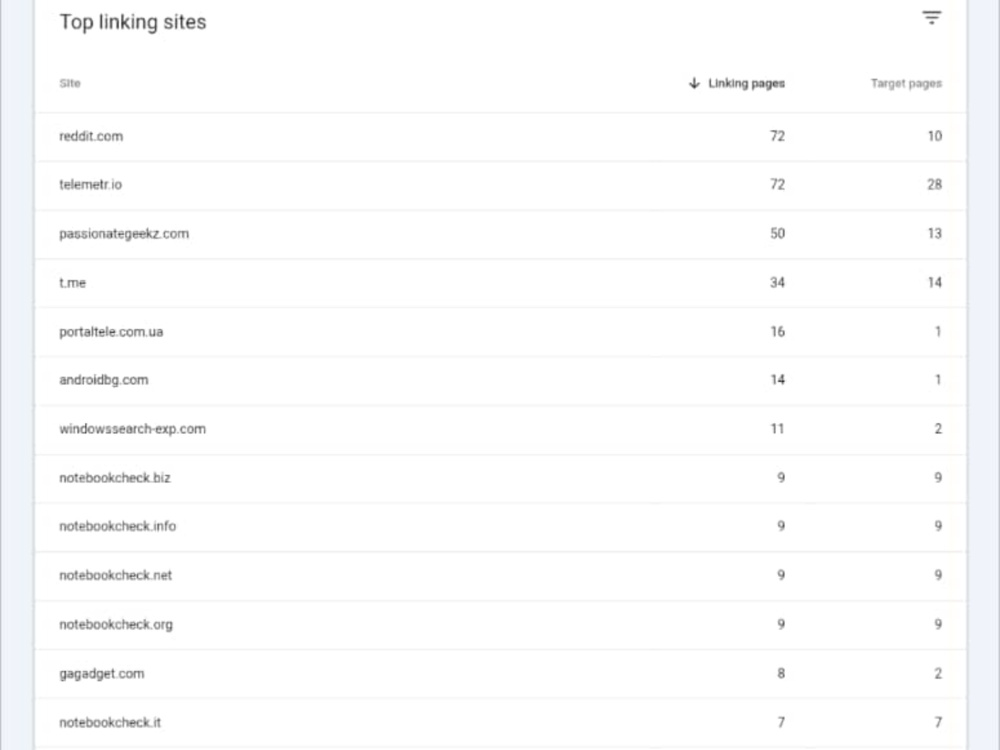Screen dimensions: 1000x750
Task: Click the Top linking sites heading
Action: pyautogui.click(x=133, y=22)
